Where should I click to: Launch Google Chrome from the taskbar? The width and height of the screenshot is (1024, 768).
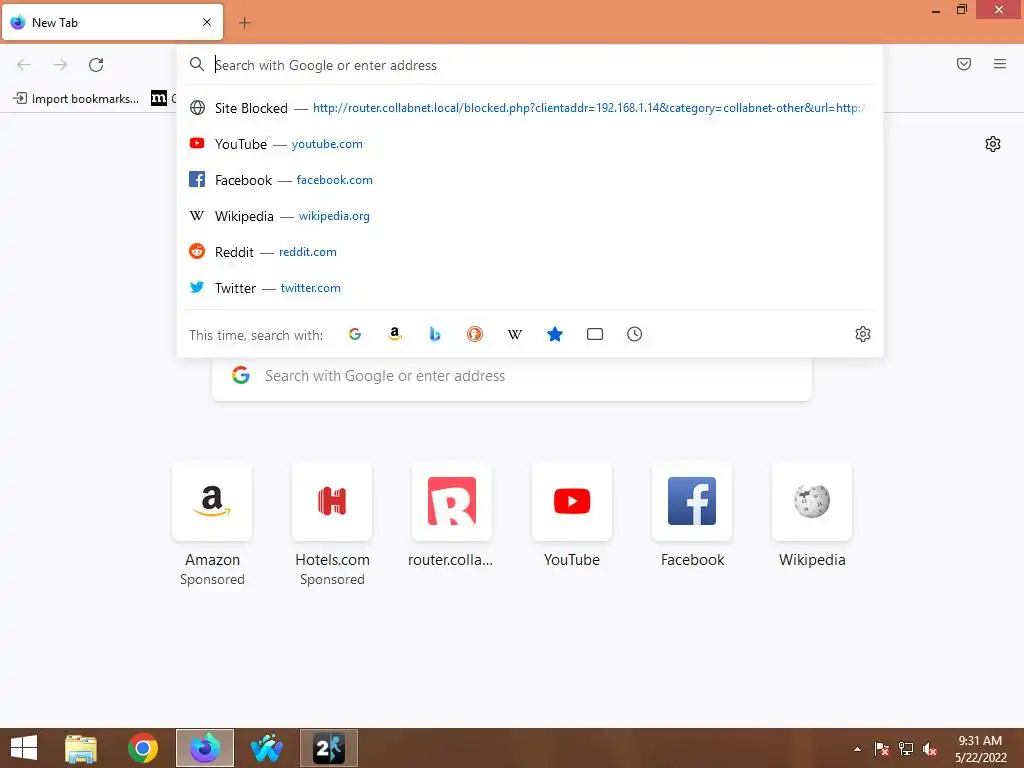pos(142,748)
